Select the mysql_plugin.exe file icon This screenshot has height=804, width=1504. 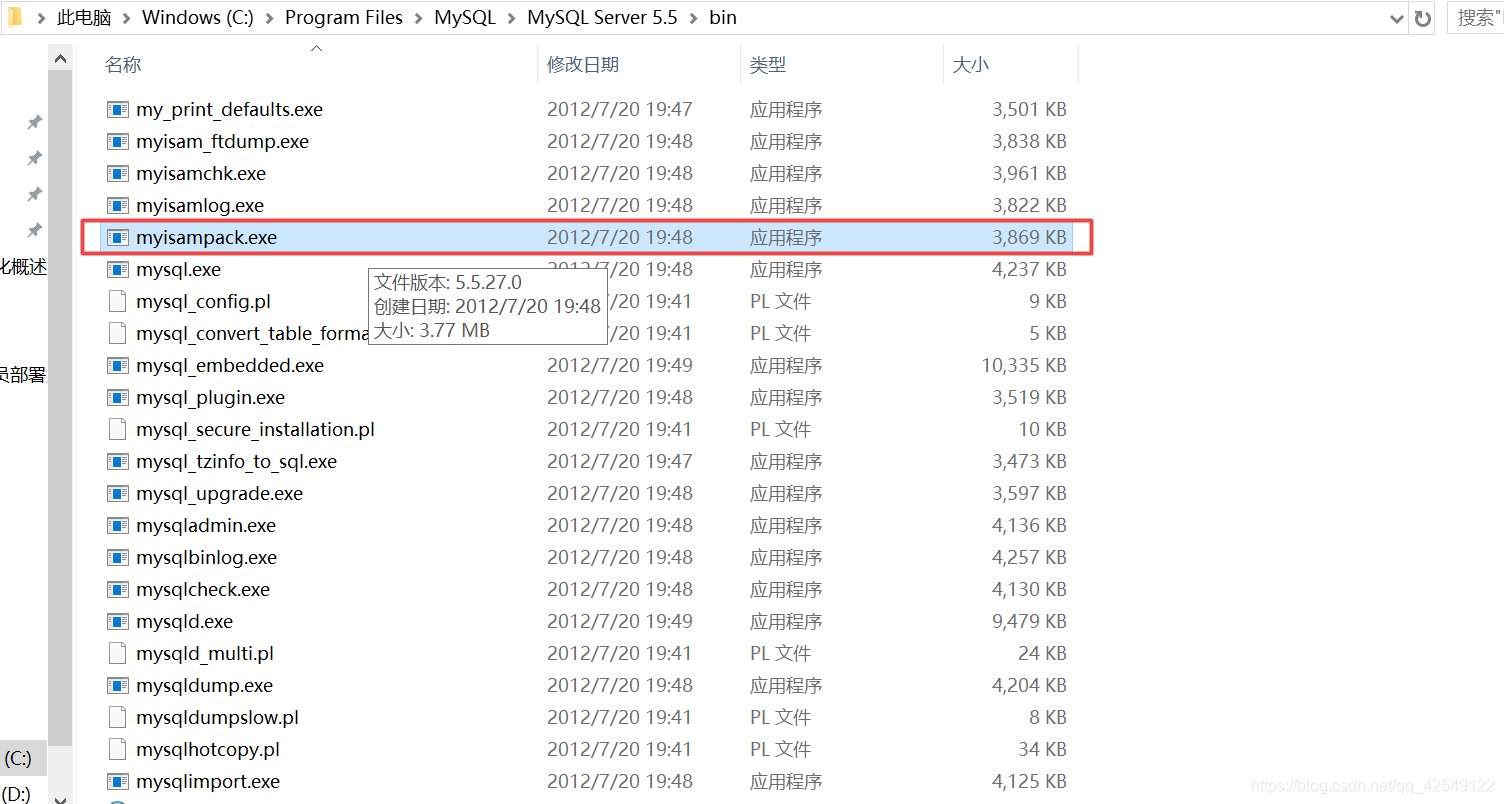(x=118, y=398)
